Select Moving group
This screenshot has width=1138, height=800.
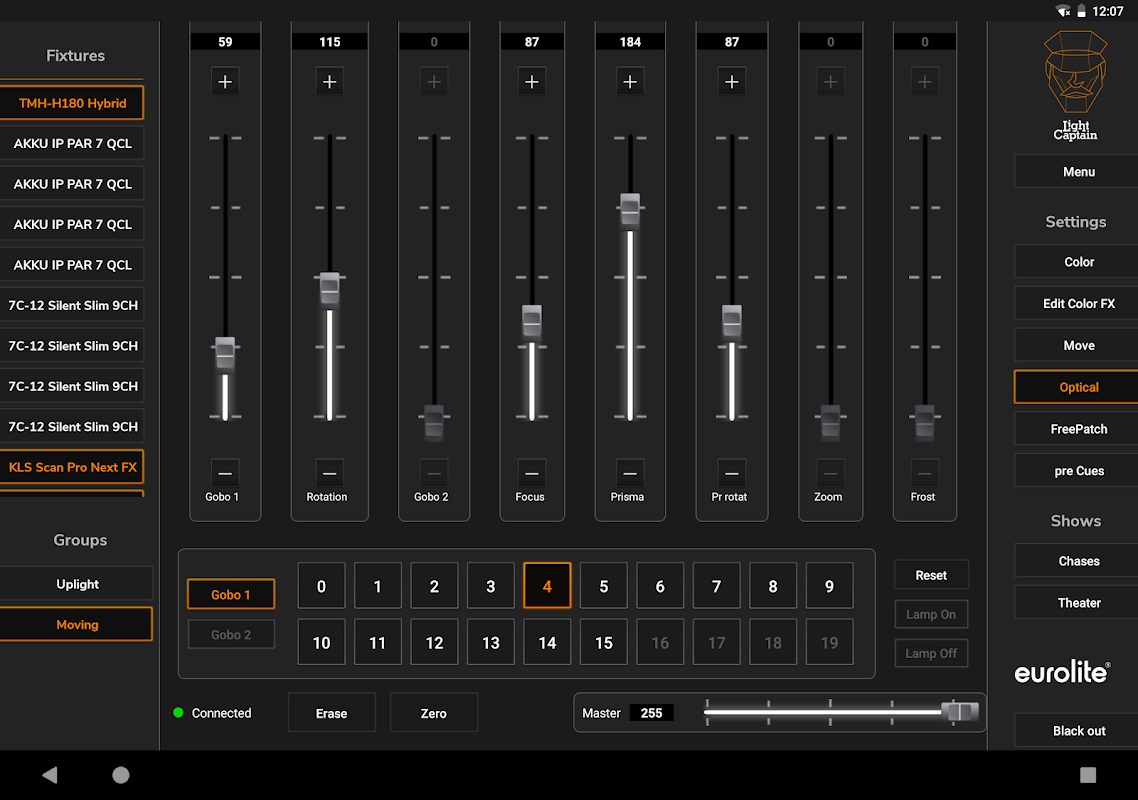(x=76, y=624)
